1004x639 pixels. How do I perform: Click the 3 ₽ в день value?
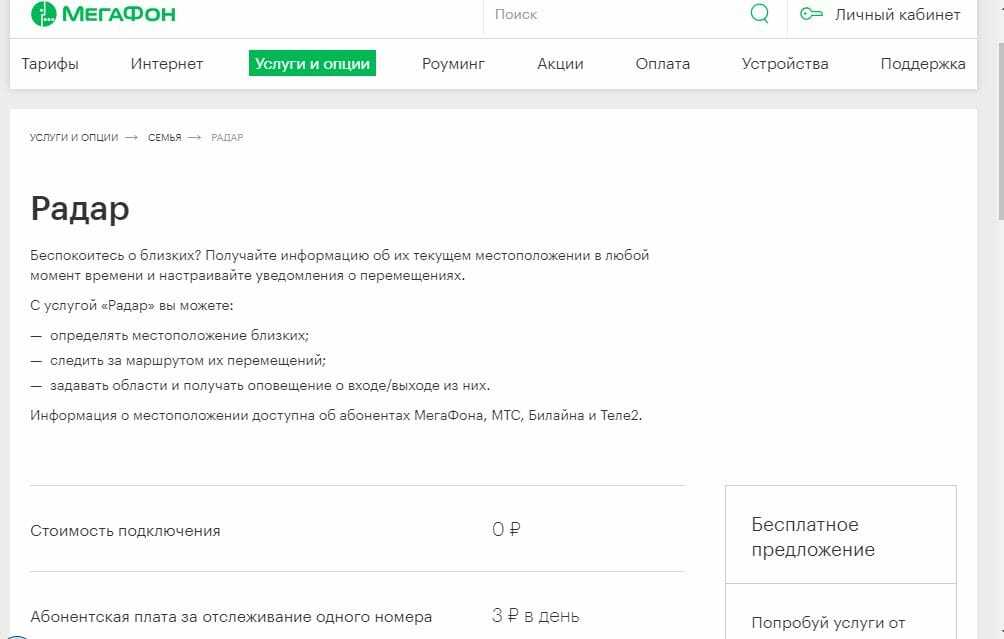pyautogui.click(x=535, y=616)
